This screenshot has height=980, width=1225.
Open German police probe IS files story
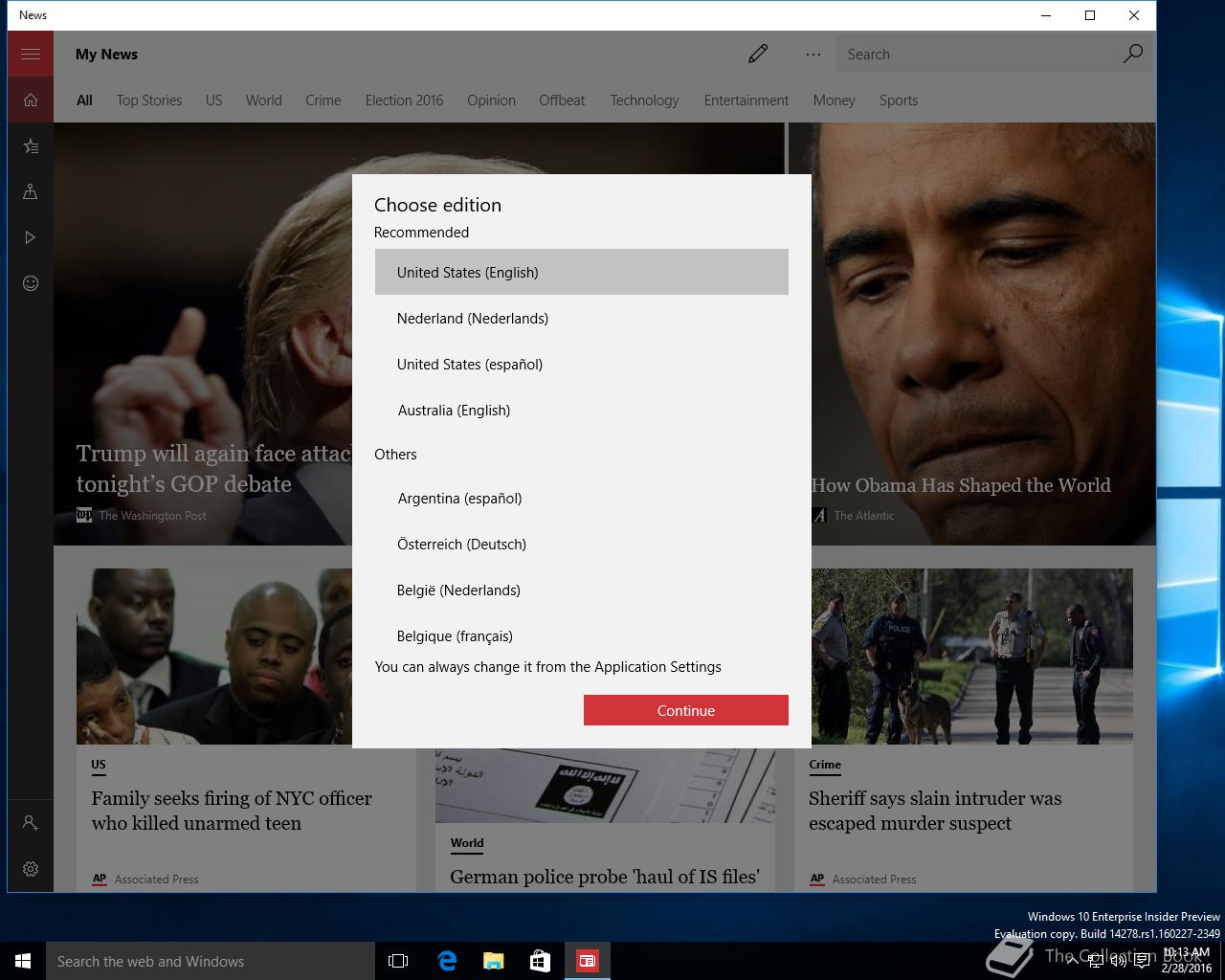coord(605,877)
